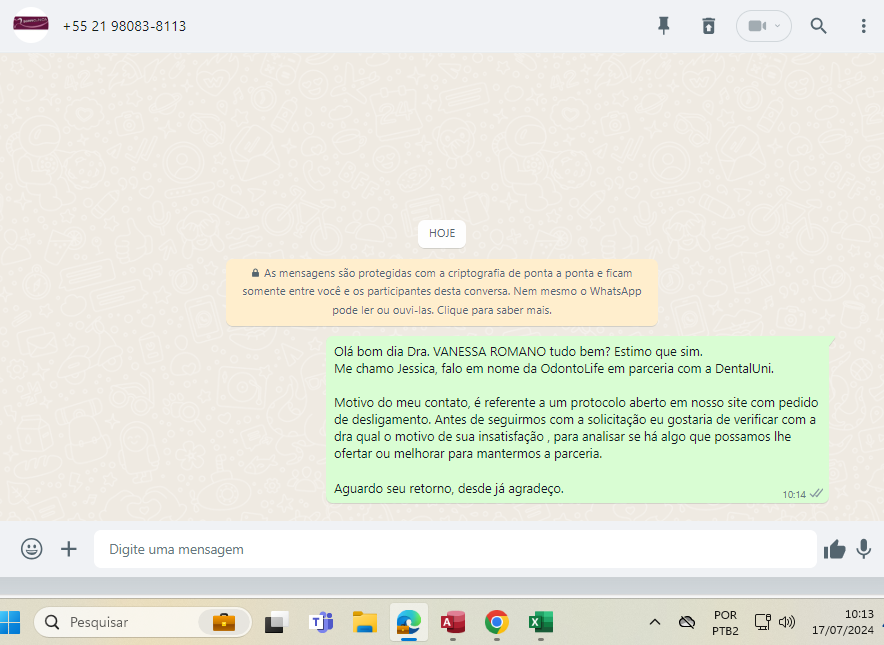Open the volume control in the tray
Image resolution: width=884 pixels, height=645 pixels.
787,622
